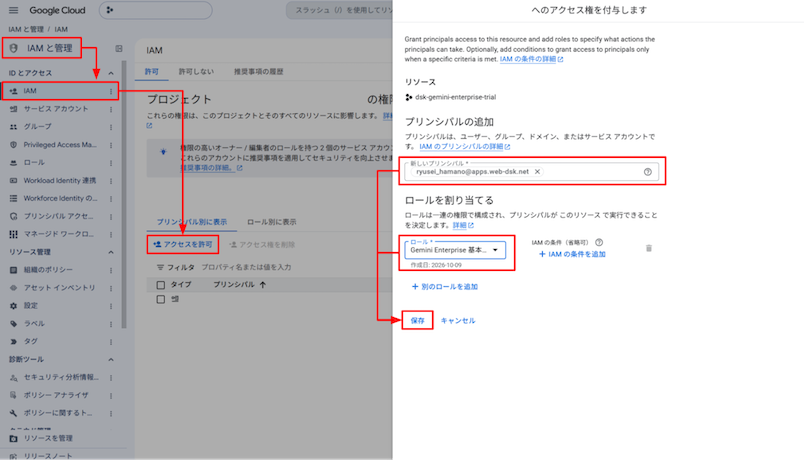
Task: Toggle the select-all checkbox in table header
Action: 160,285
